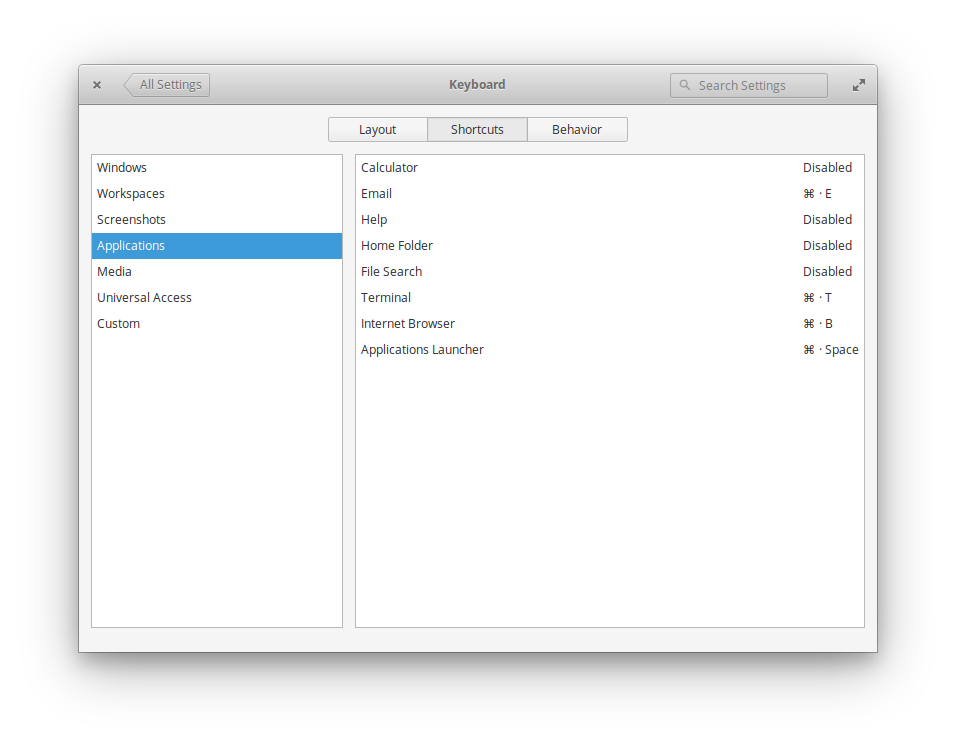956x745 pixels.
Task: Close the Keyboard settings window
Action: click(97, 85)
